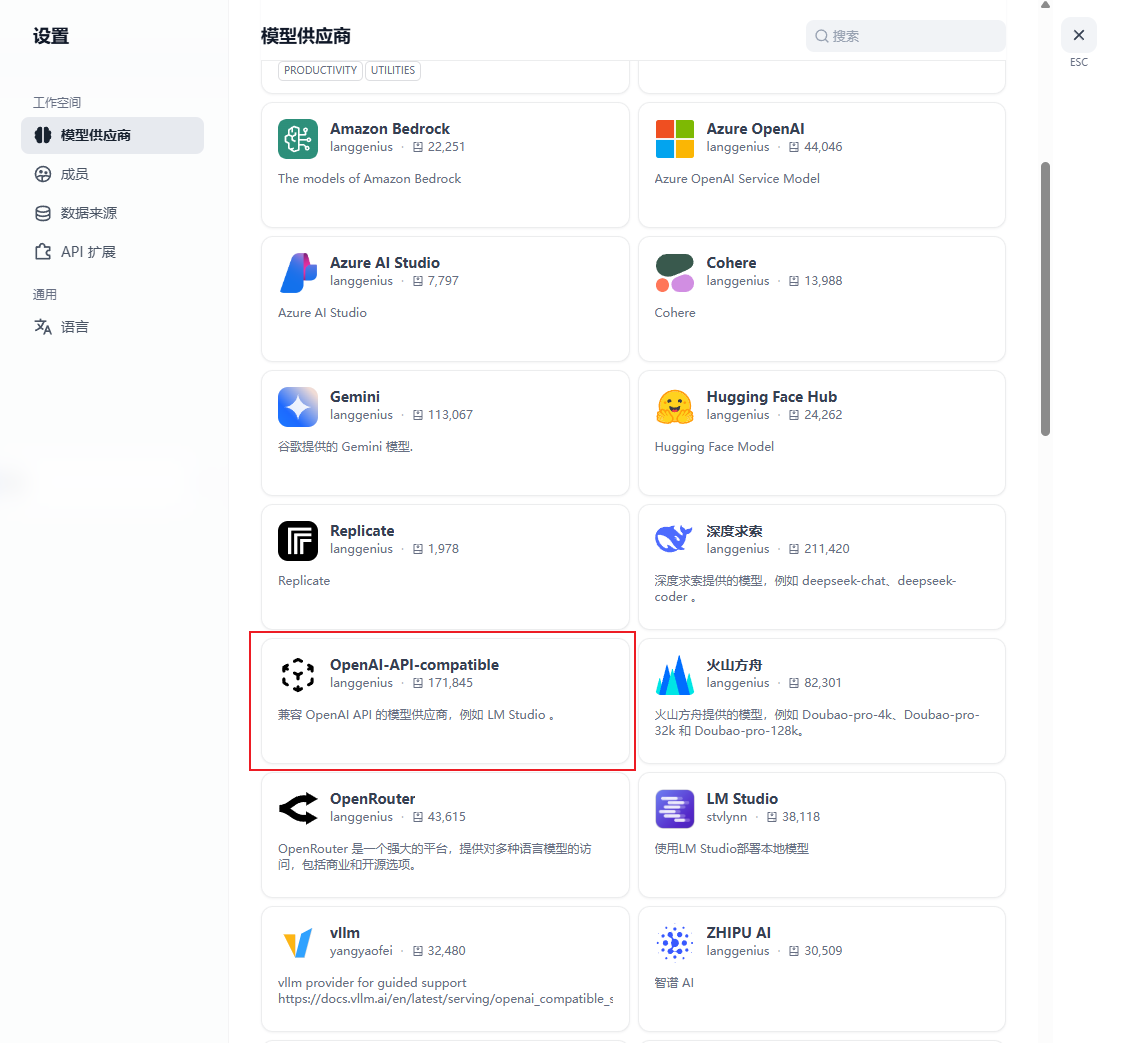Click the OpenAI-API-compatible logo icon
The height and width of the screenshot is (1043, 1131).
pyautogui.click(x=298, y=675)
